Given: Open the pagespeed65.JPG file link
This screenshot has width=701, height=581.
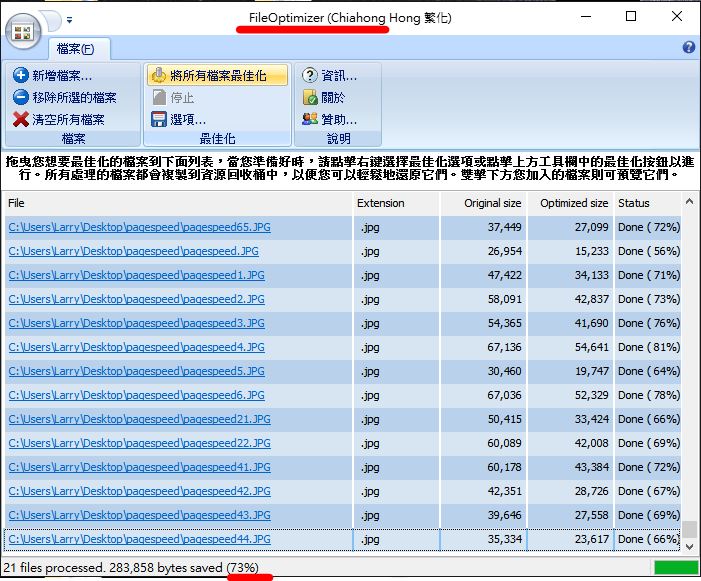Looking at the screenshot, I should (x=139, y=228).
